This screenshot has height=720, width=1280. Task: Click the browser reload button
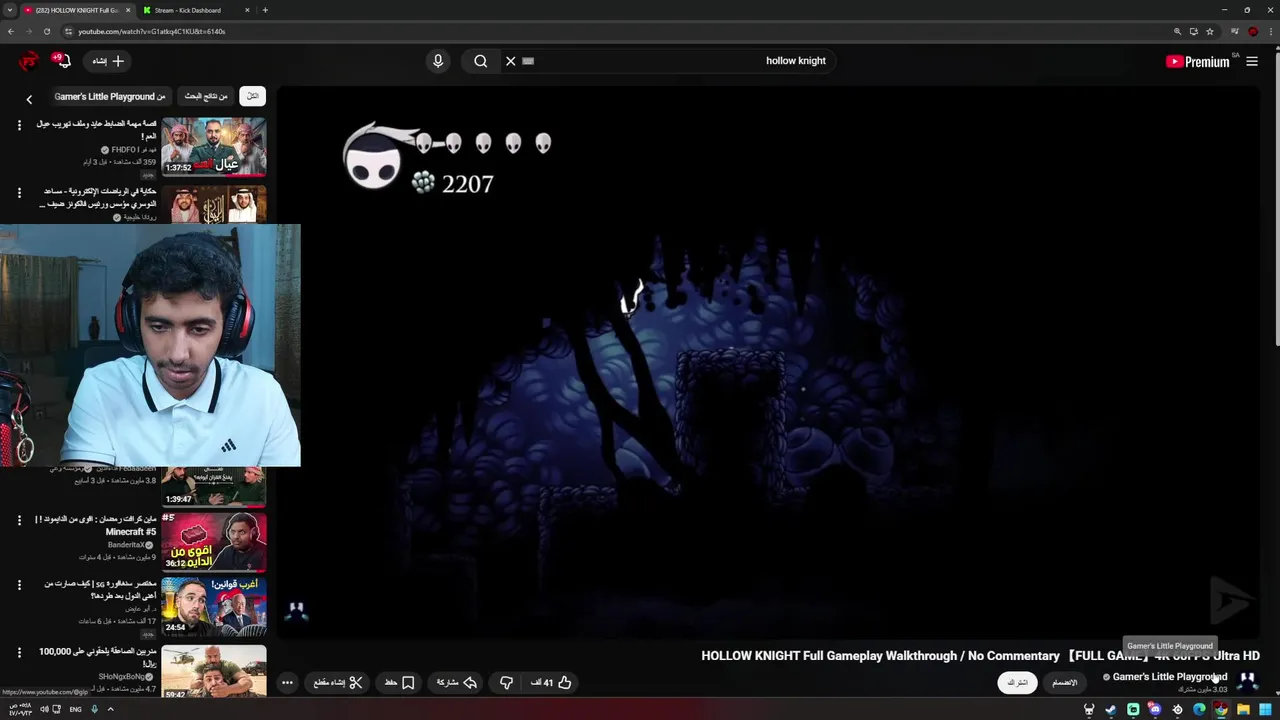pyautogui.click(x=46, y=31)
